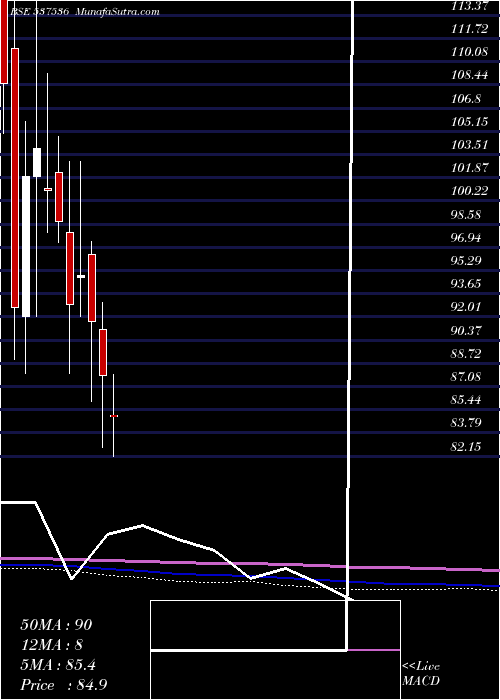
Task: Click the BSE stock code label
Action: tap(39, 12)
